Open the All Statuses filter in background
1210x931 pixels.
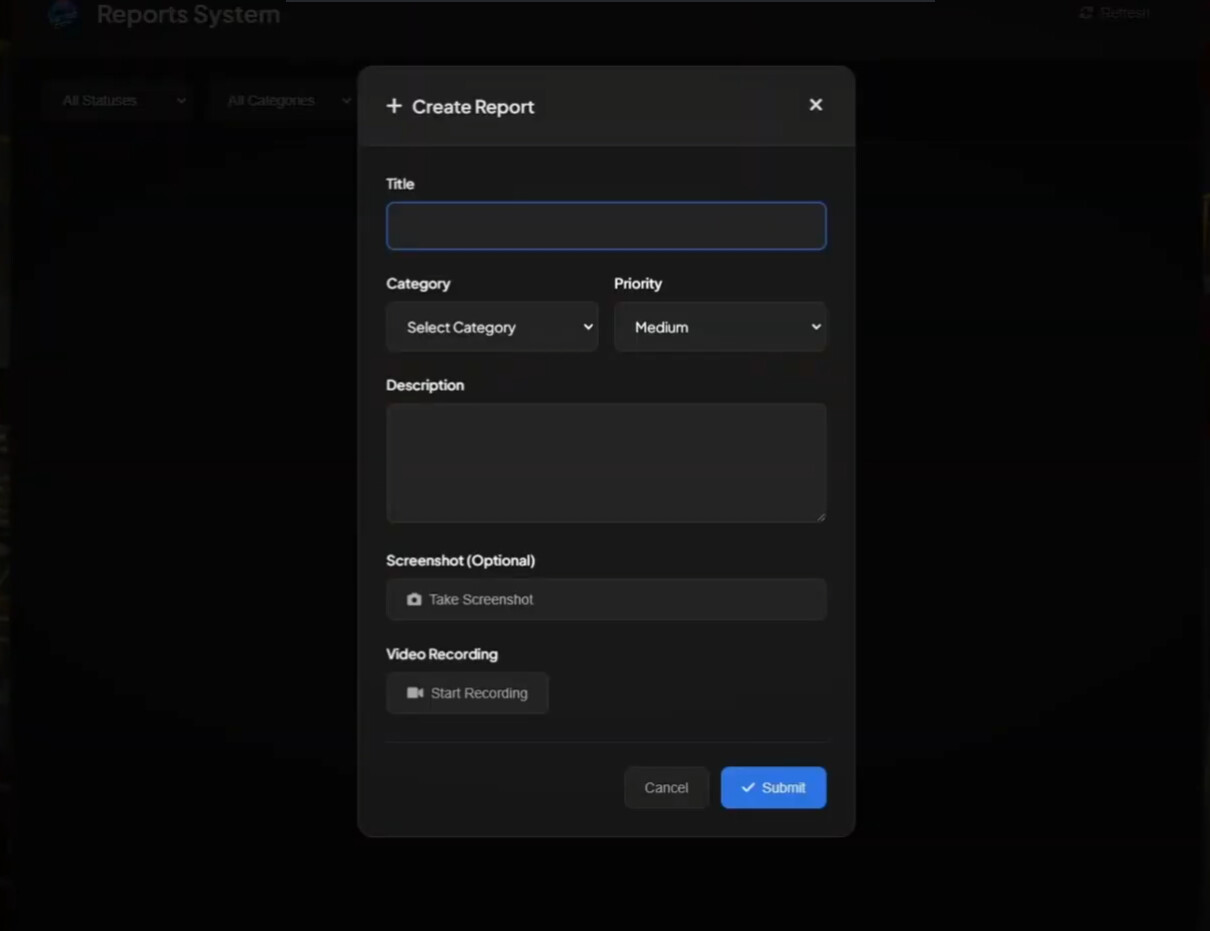(120, 101)
